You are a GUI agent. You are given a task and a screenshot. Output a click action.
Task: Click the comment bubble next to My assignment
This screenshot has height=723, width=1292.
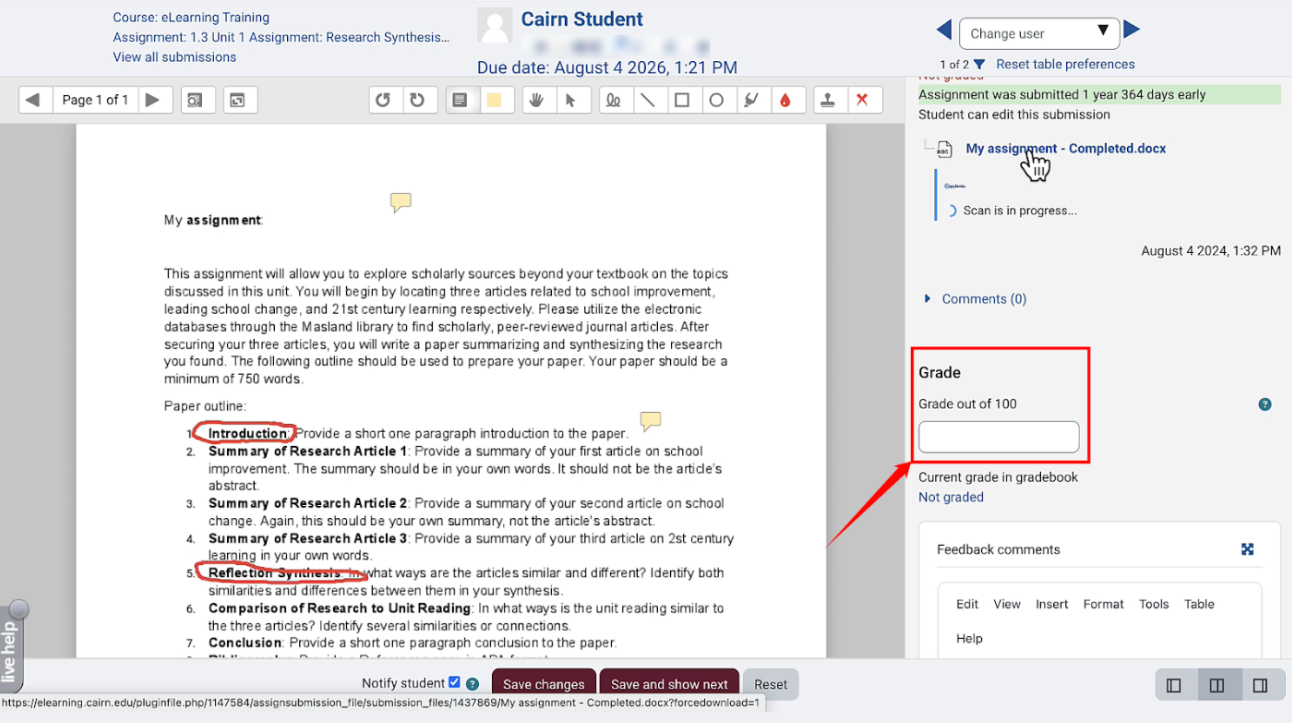400,203
